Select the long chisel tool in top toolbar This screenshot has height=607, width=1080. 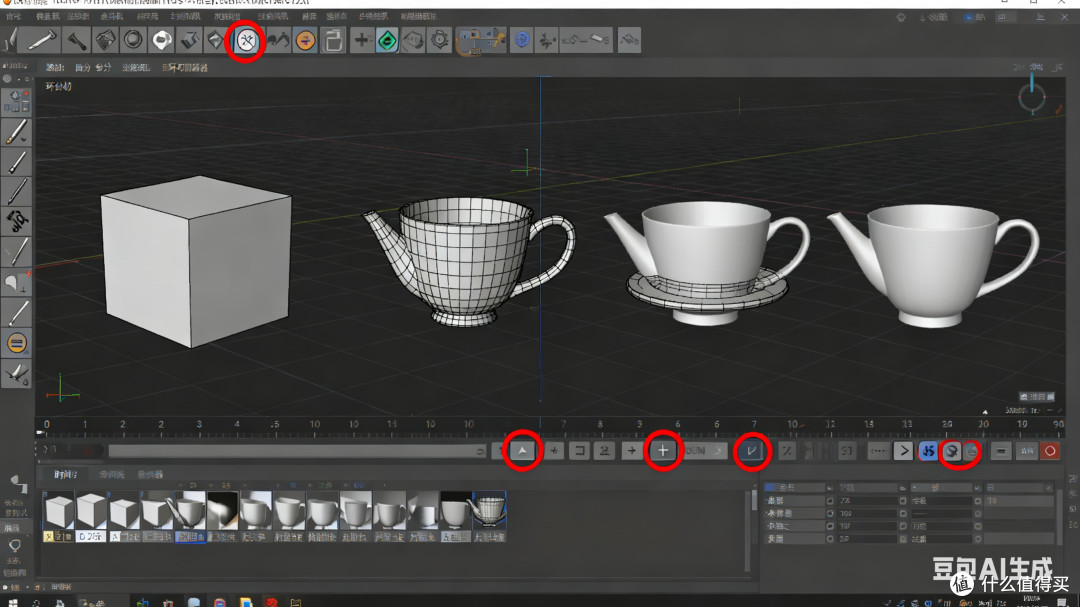tap(41, 40)
